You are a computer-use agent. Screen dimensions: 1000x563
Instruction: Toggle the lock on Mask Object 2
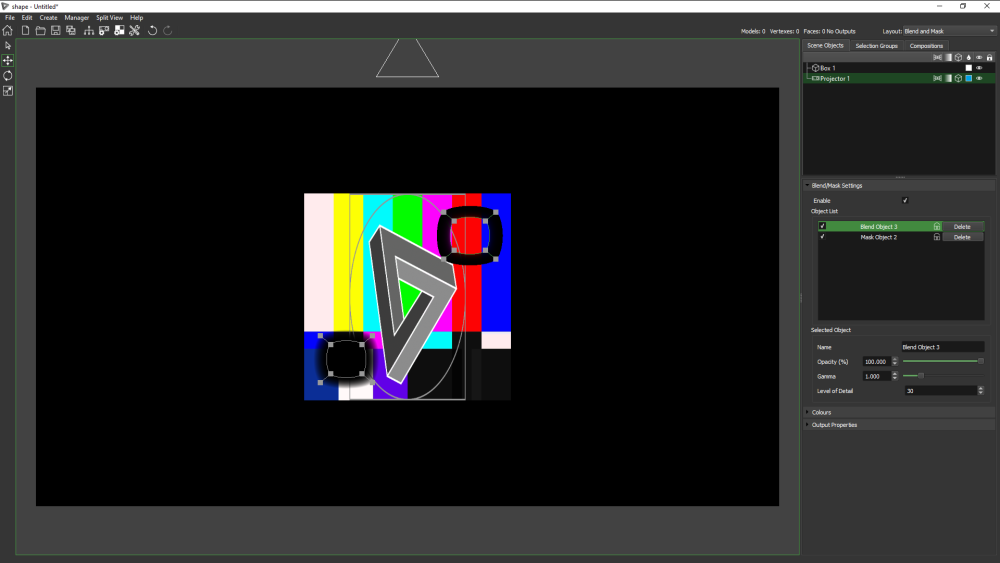click(x=937, y=237)
